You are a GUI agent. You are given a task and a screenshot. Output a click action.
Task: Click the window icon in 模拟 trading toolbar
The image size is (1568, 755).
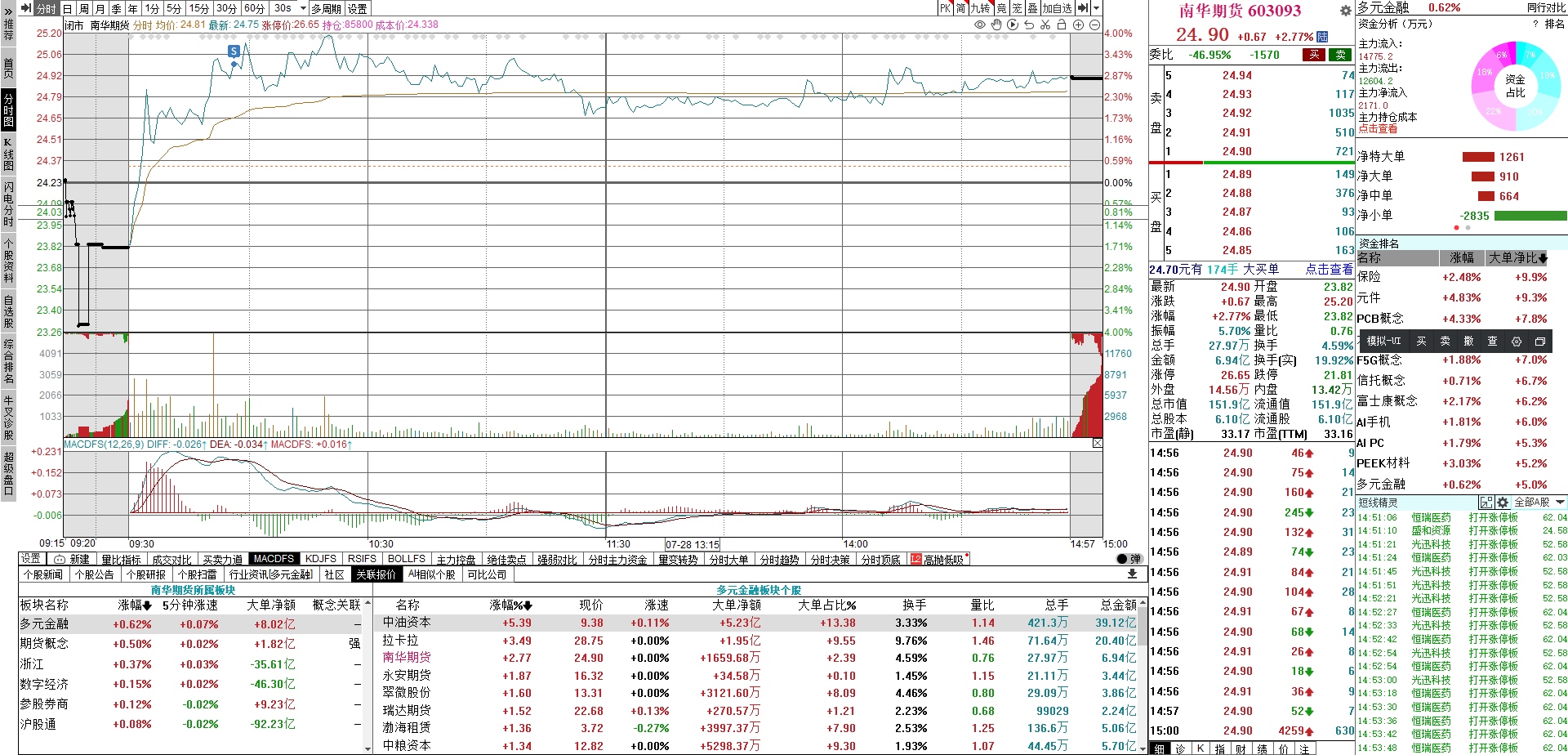(x=1540, y=342)
